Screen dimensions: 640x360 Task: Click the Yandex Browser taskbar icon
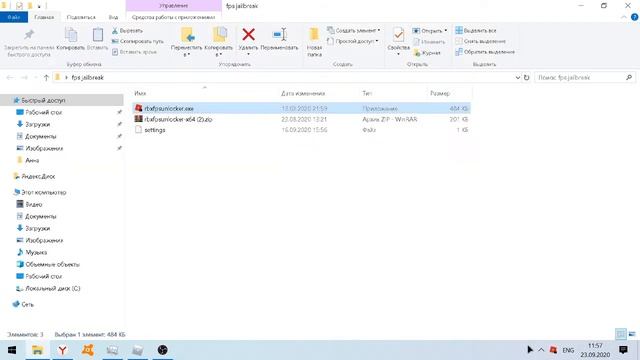point(62,350)
